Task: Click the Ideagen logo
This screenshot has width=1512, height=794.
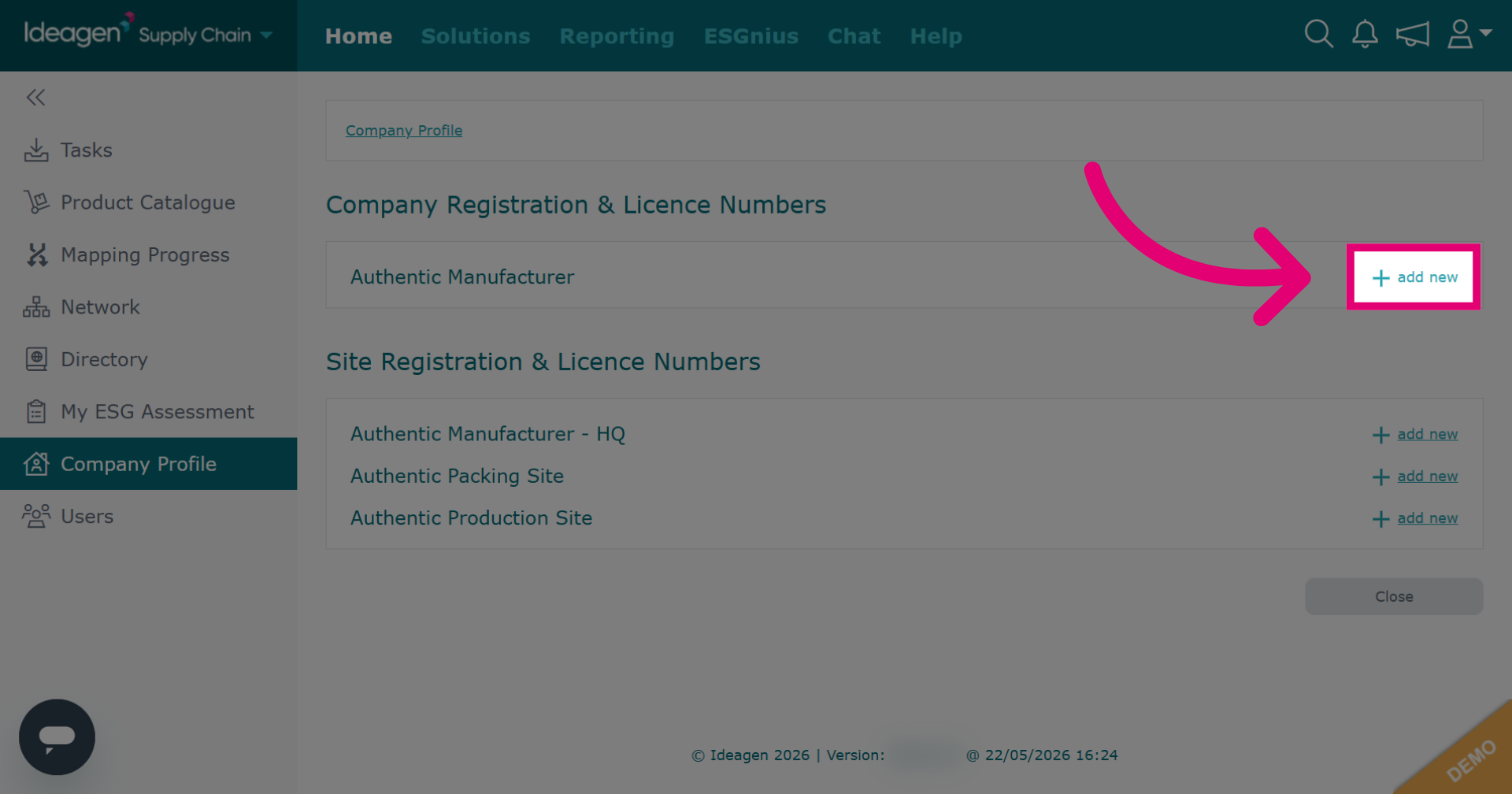Action: click(x=77, y=32)
